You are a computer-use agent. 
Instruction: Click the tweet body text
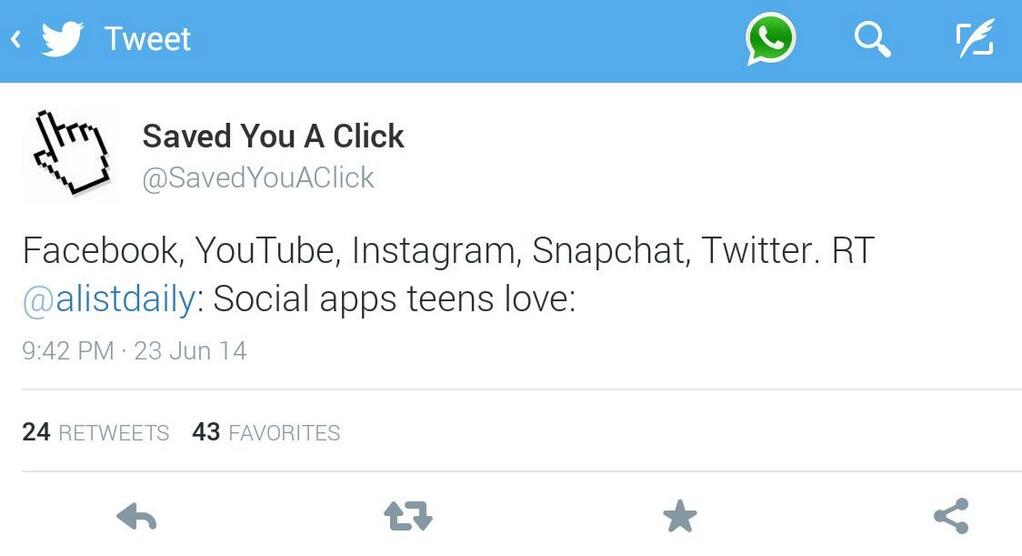tap(448, 274)
